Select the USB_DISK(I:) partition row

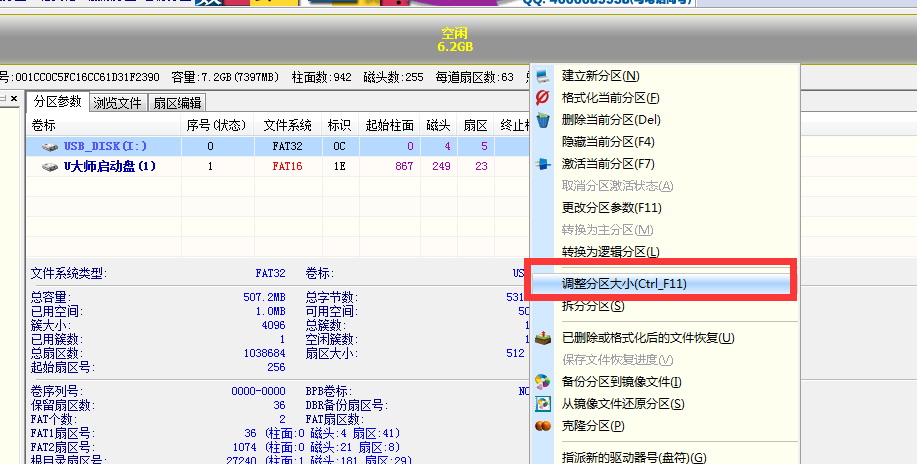point(278,146)
